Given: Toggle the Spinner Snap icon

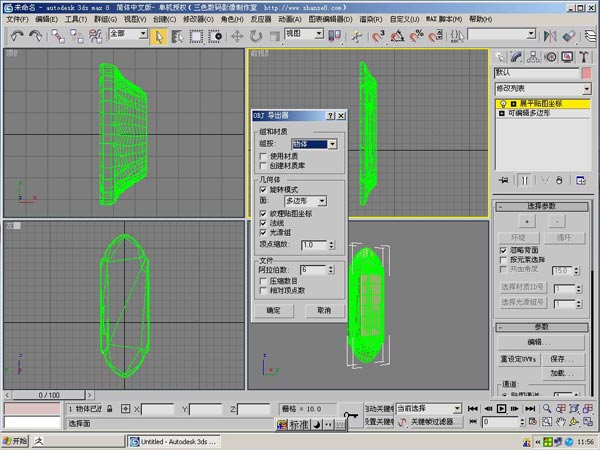Looking at the screenshot, I should point(435,36).
